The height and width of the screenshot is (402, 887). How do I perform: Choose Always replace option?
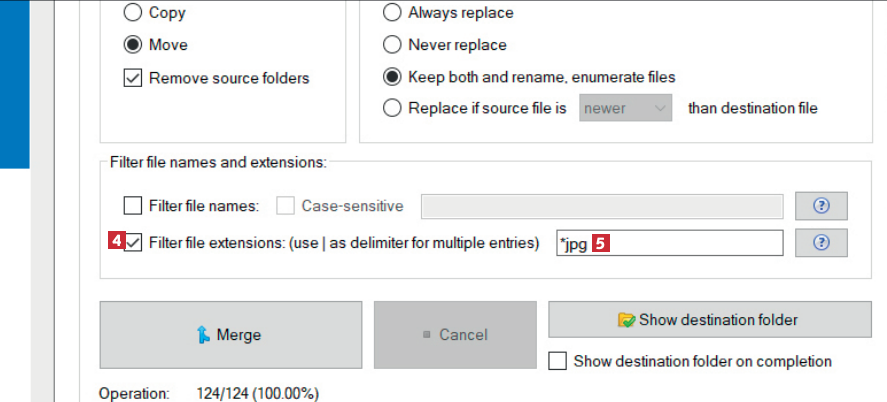[x=392, y=13]
